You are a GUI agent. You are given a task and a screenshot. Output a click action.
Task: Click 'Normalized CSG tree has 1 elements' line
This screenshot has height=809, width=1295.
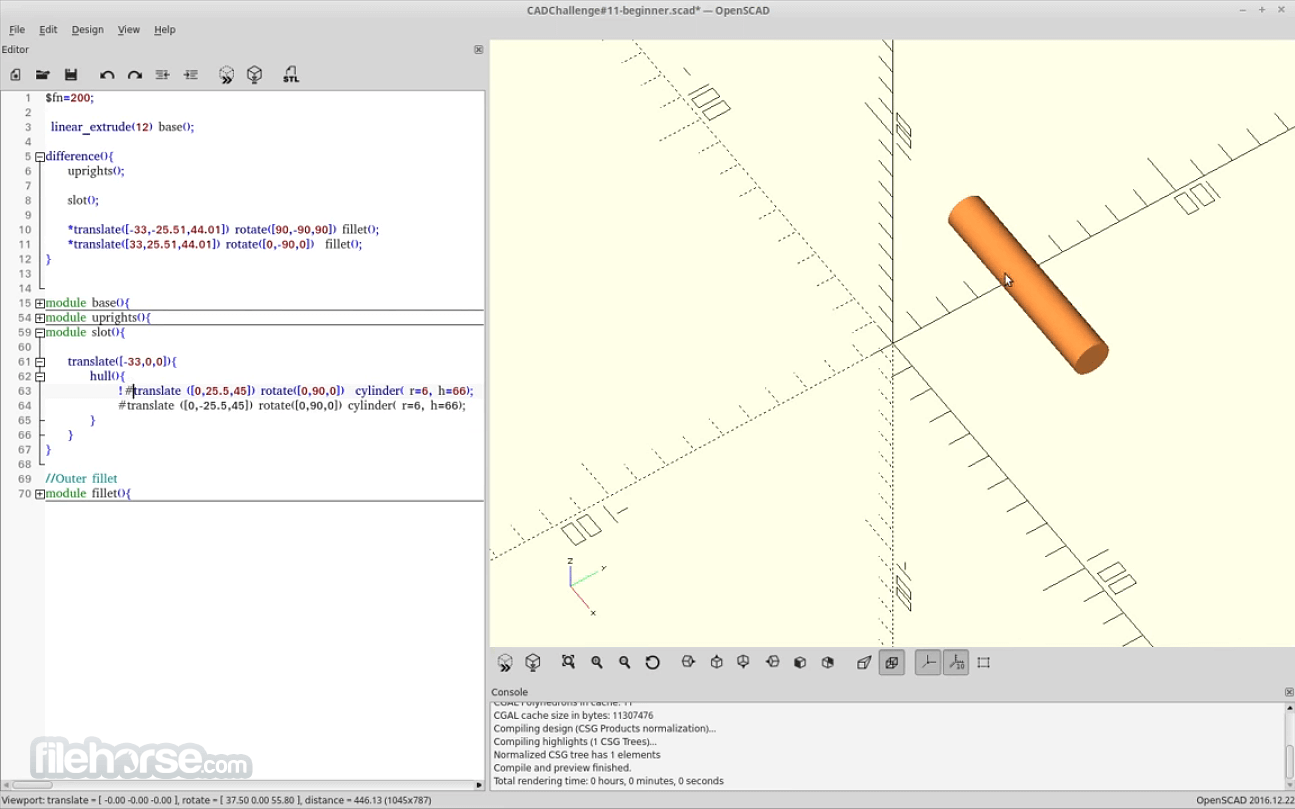pyautogui.click(x=576, y=755)
